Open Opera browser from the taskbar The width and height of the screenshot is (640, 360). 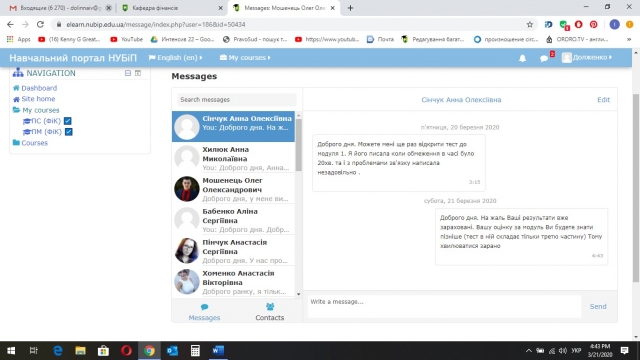pos(126,351)
